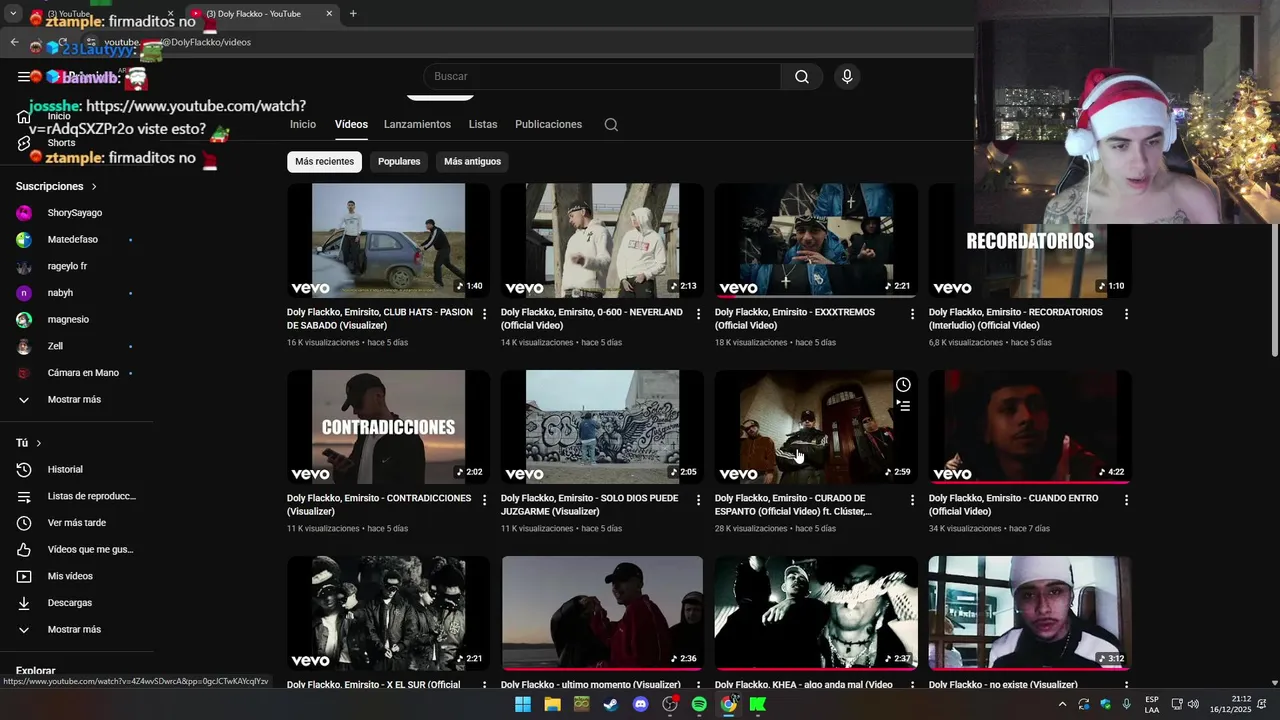The height and width of the screenshot is (720, 1280).
Task: Expand the Suscripciones section header
Action: [57, 187]
